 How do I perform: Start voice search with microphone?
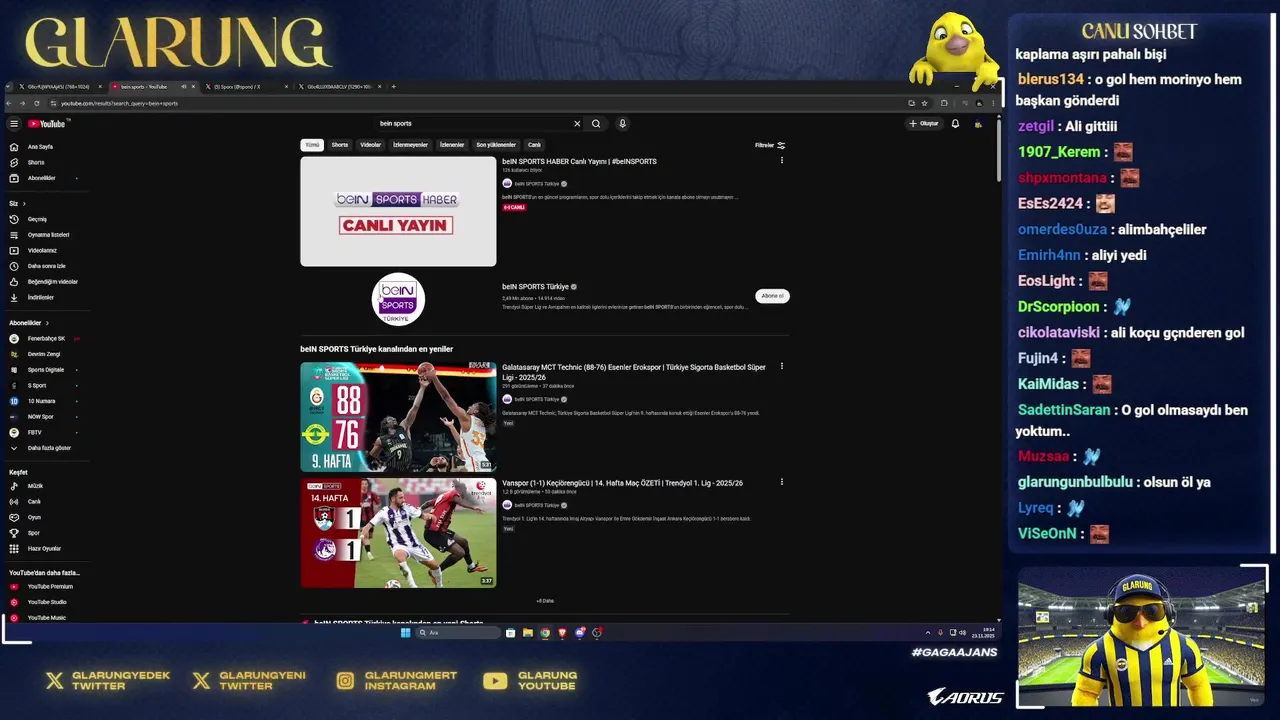coord(622,124)
